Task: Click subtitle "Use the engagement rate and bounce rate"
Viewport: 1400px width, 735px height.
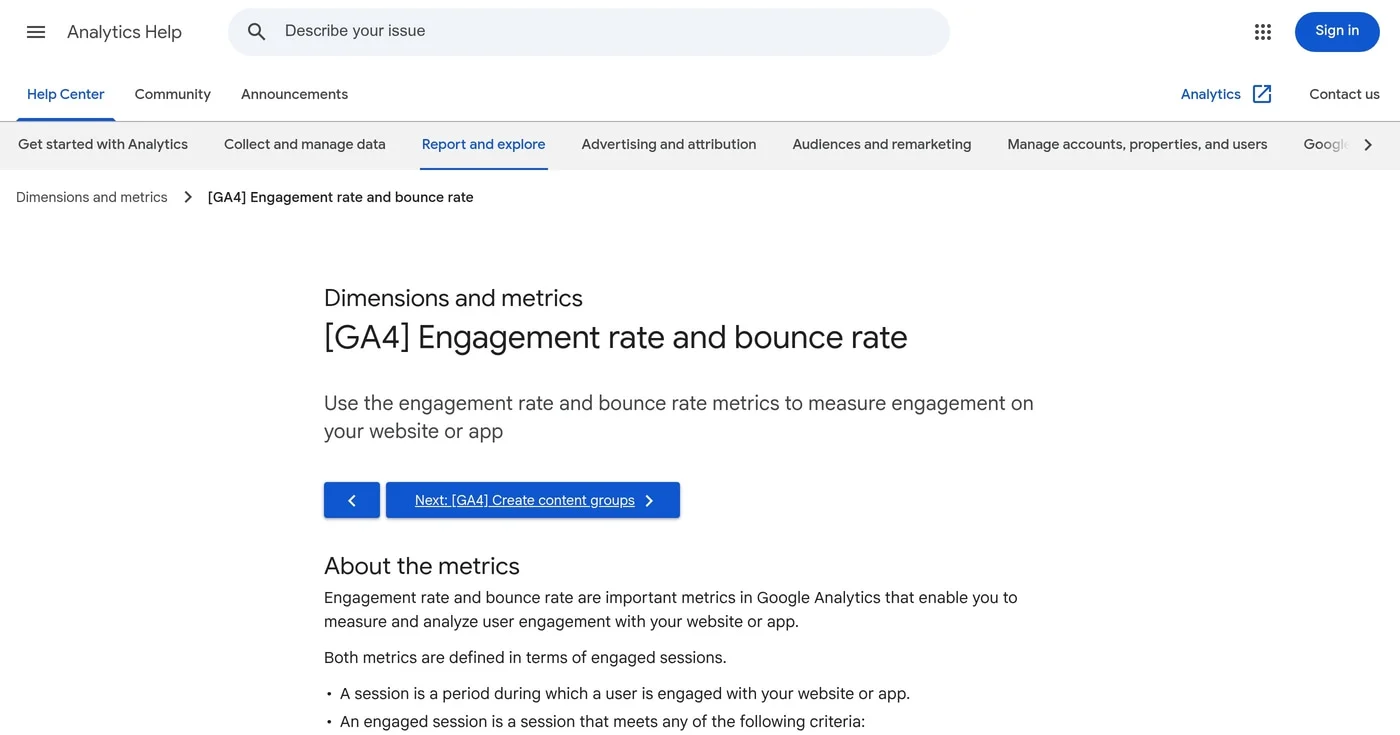Action: point(679,417)
